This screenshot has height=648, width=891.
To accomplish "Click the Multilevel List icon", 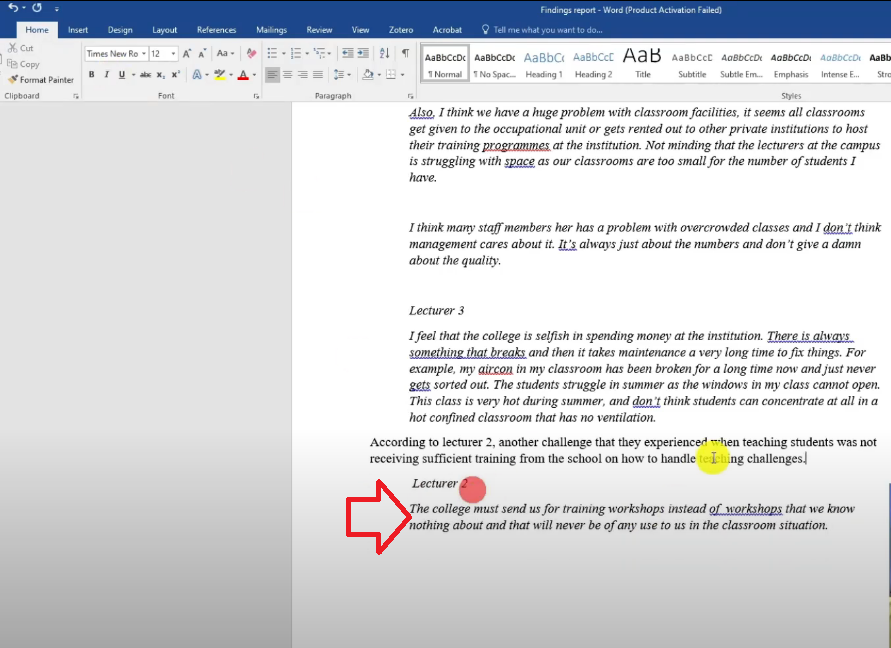I will [319, 53].
